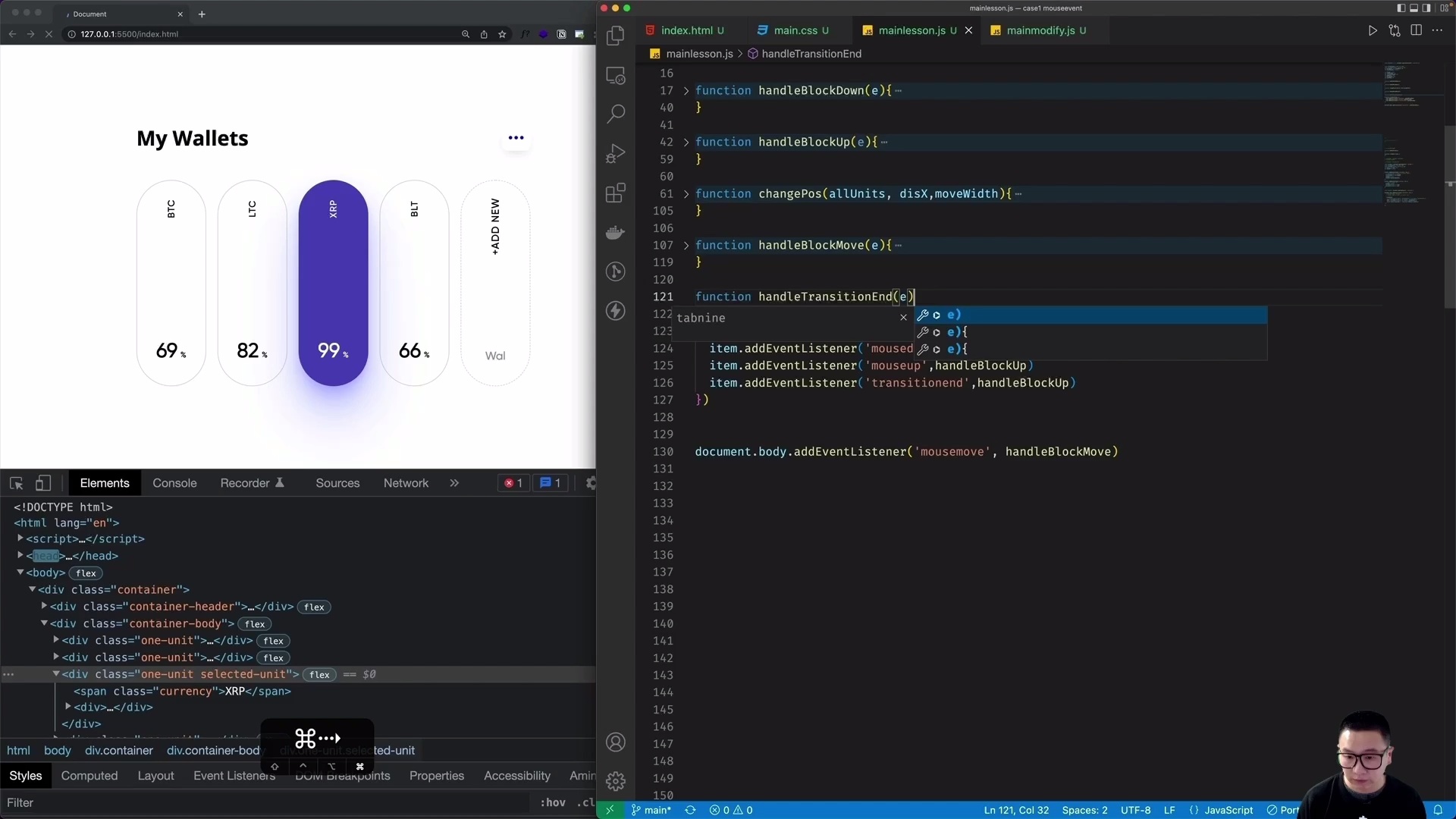Split the editor with the split-editor icon

tap(1417, 30)
